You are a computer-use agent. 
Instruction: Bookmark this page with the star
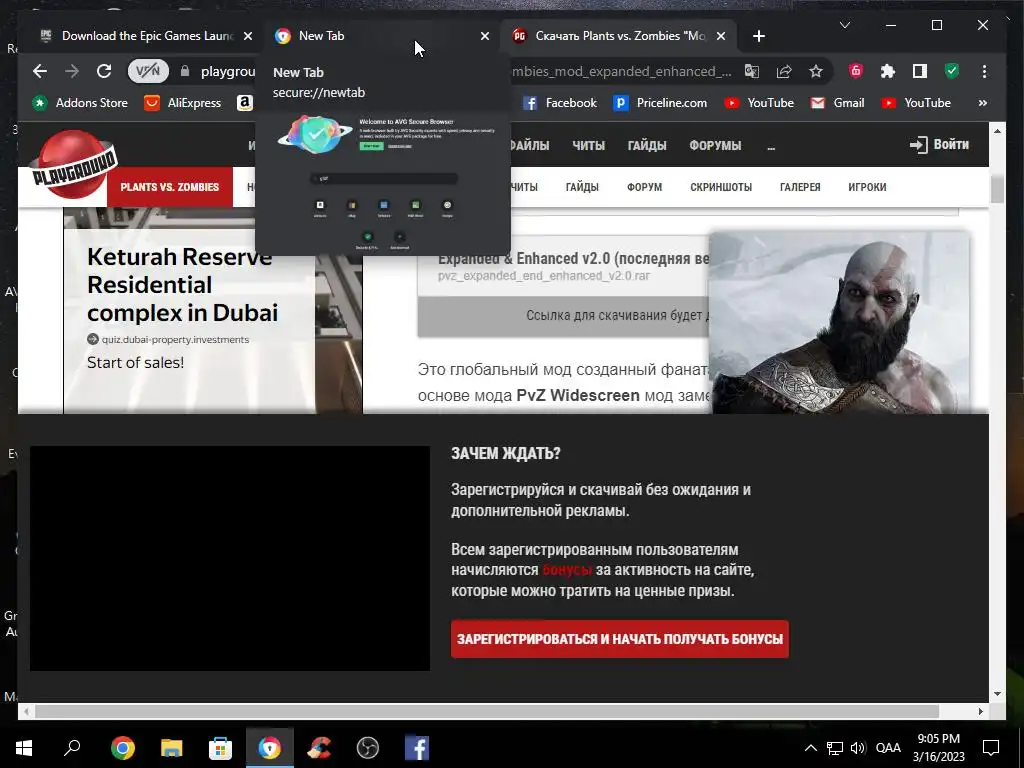click(816, 71)
